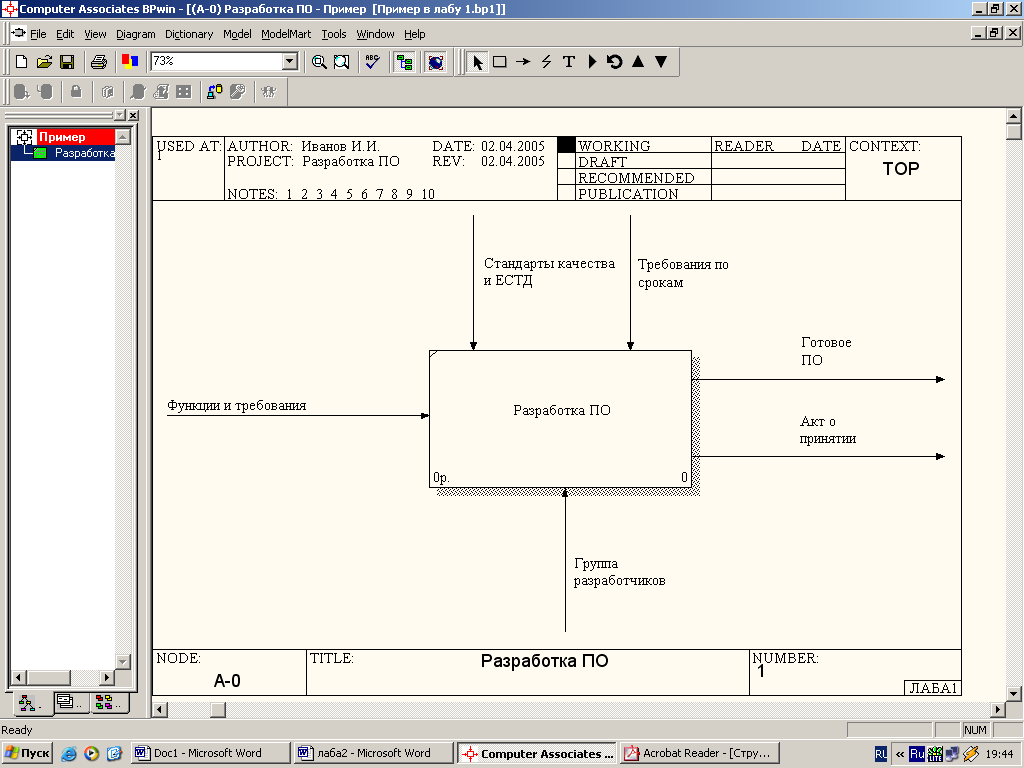Image resolution: width=1024 pixels, height=768 pixels.
Task: Select the Text tool
Action: click(x=569, y=62)
